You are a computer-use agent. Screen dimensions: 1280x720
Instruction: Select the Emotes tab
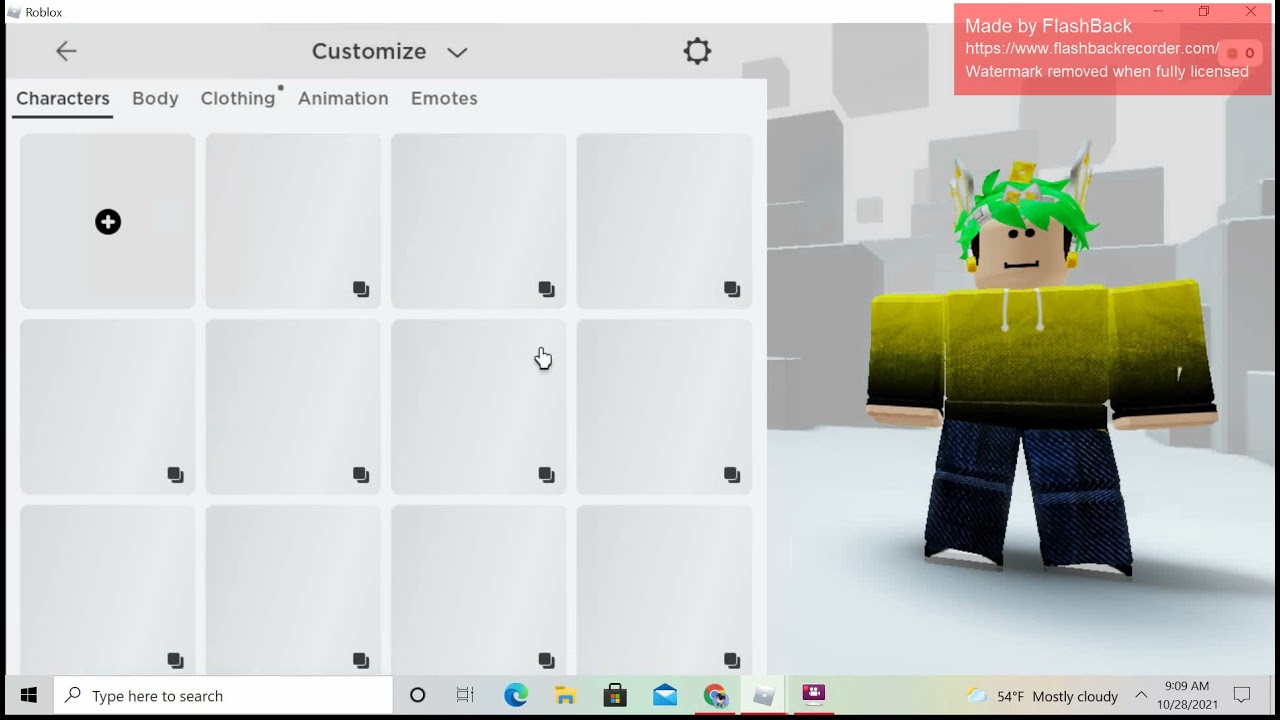444,98
